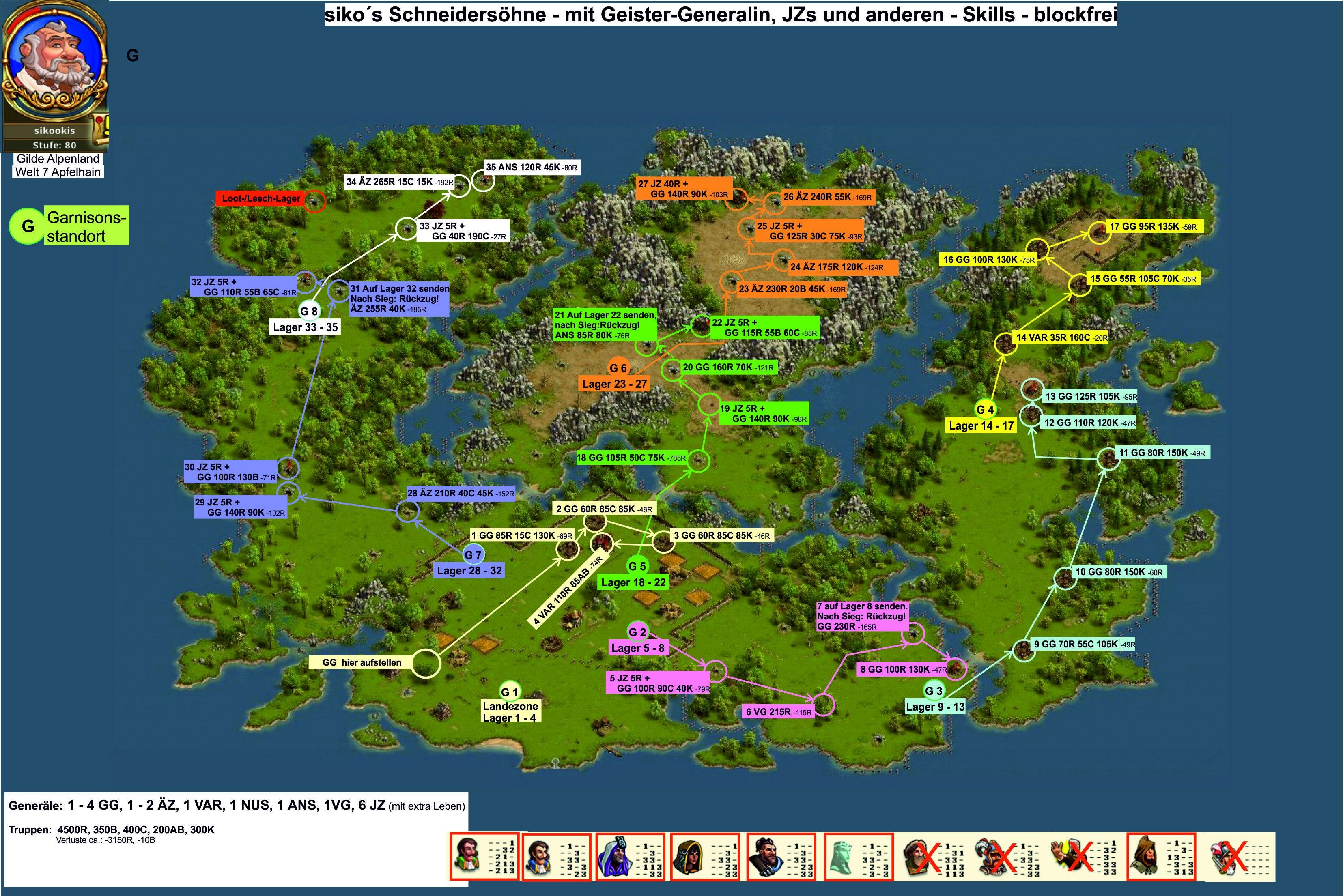Click the green G Garnisonsstandort legend circle
This screenshot has height=896, width=1343.
[27, 226]
